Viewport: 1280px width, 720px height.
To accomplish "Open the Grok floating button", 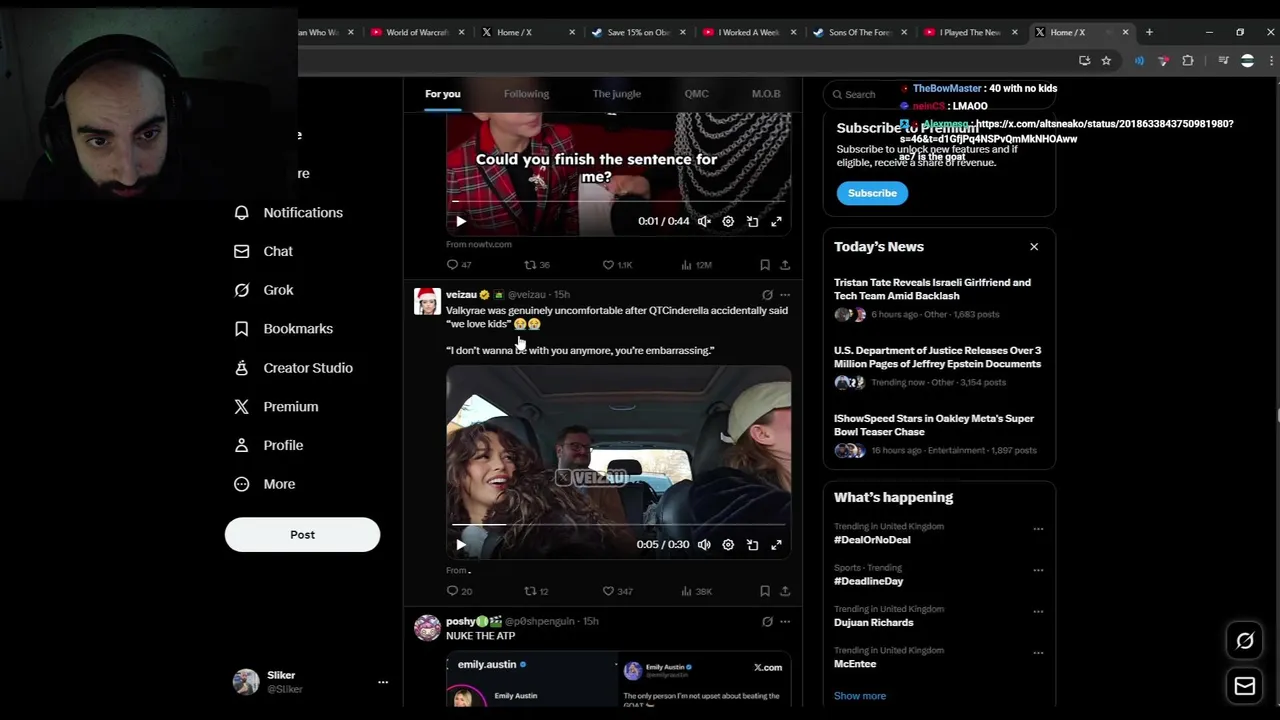I will tap(1245, 641).
